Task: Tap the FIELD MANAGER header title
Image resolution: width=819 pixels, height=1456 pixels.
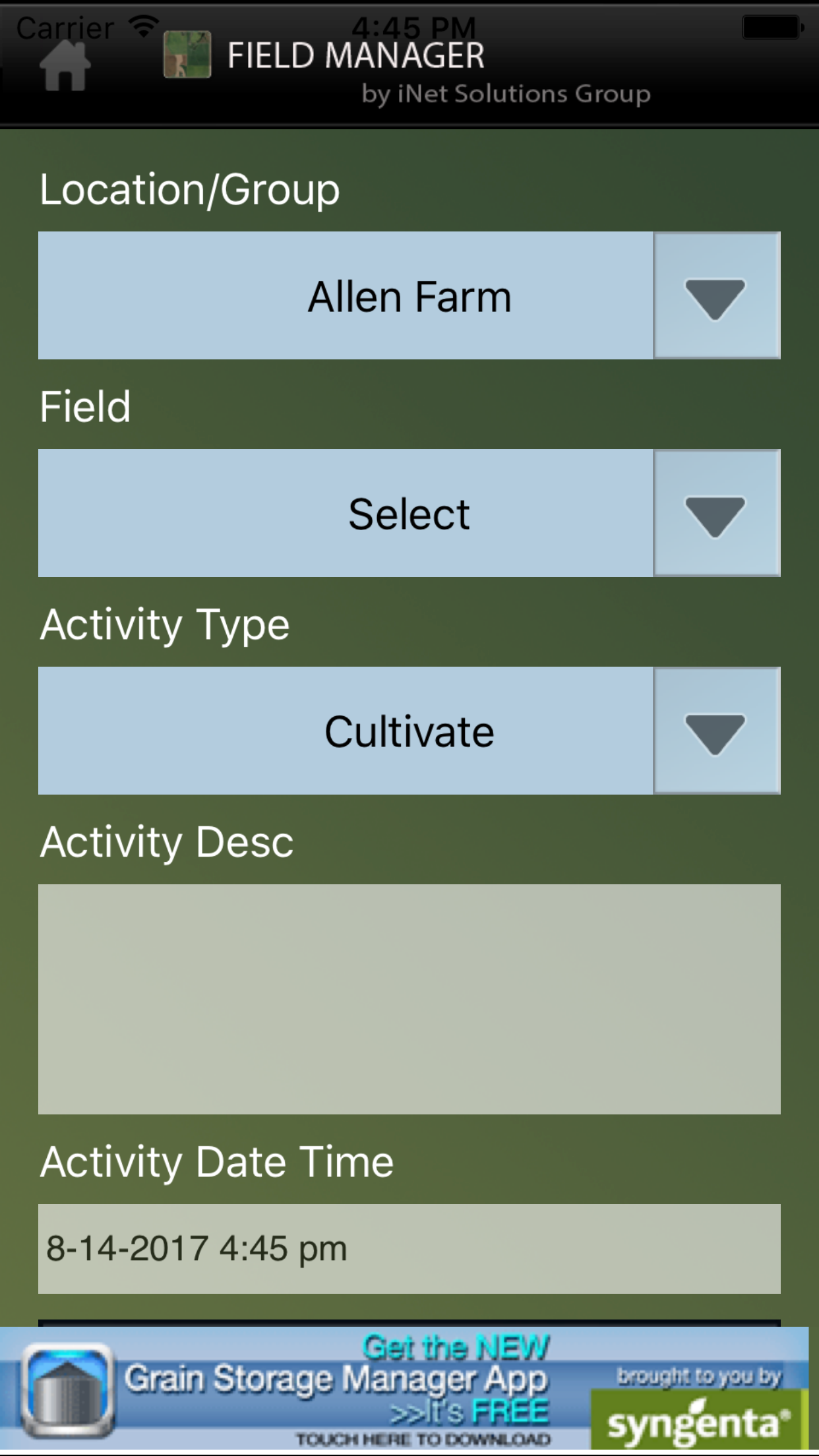Action: (x=356, y=55)
